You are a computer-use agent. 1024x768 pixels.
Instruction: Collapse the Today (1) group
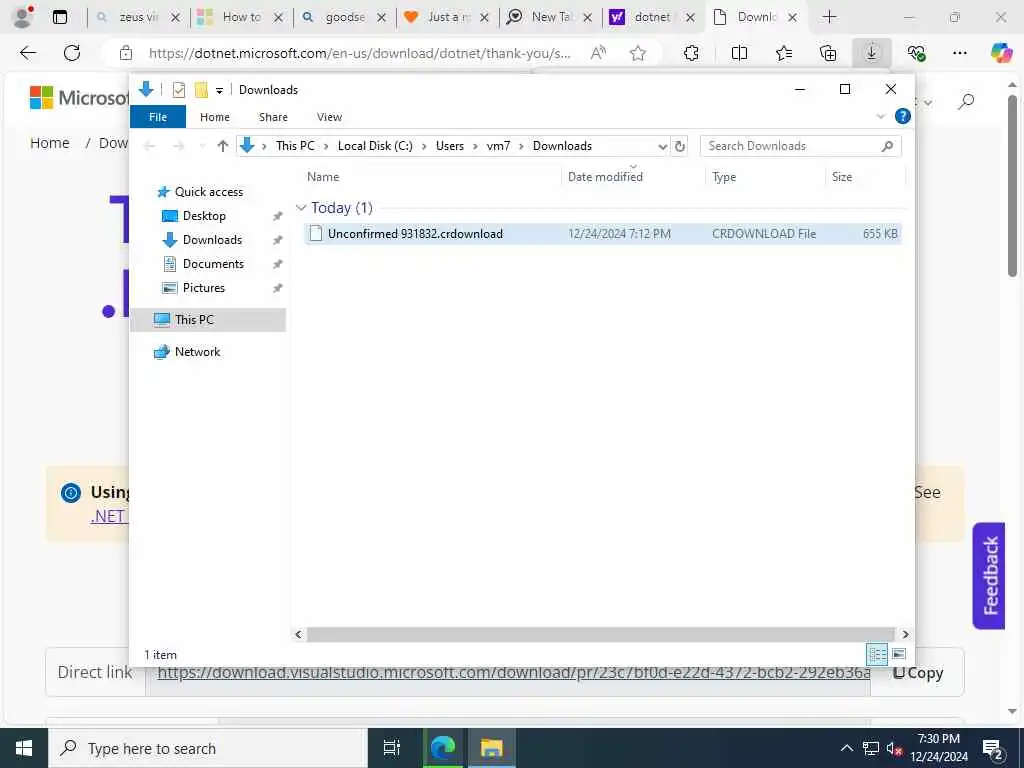point(301,208)
